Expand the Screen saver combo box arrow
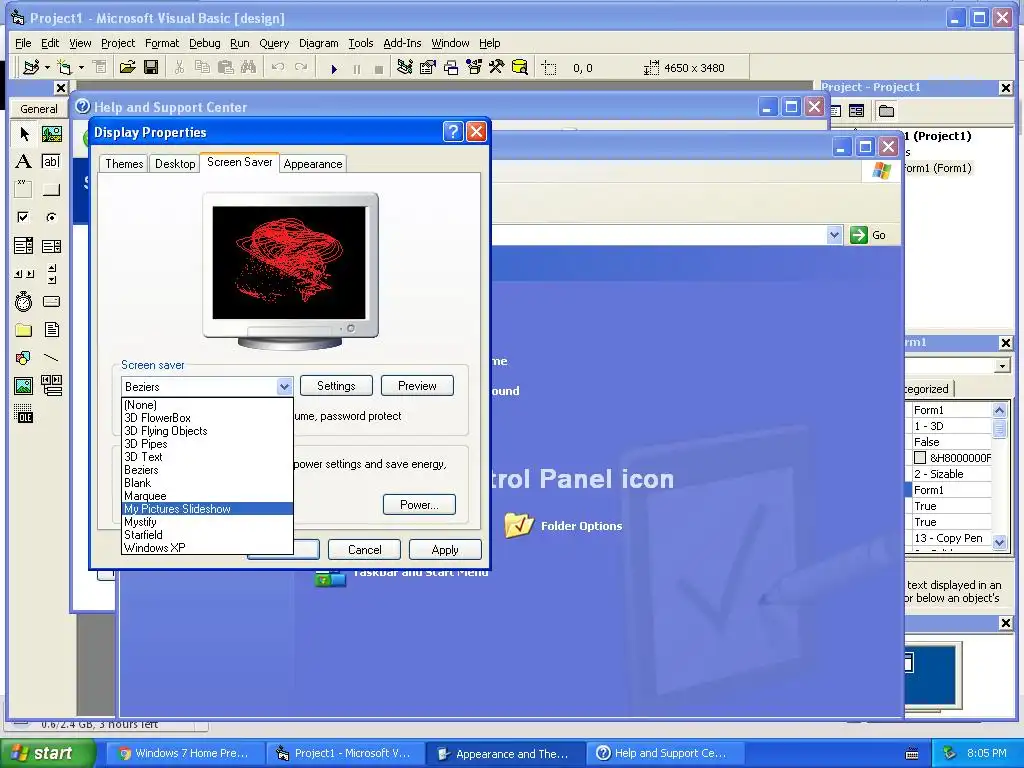 (284, 387)
